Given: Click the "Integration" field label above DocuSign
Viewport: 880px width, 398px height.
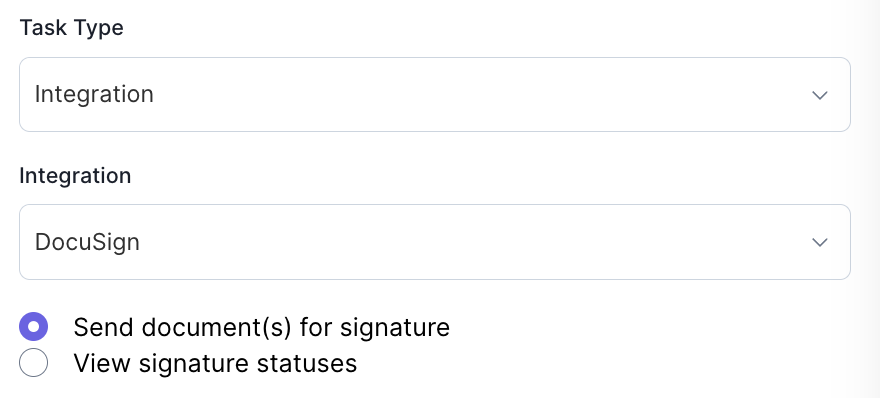Looking at the screenshot, I should [75, 176].
